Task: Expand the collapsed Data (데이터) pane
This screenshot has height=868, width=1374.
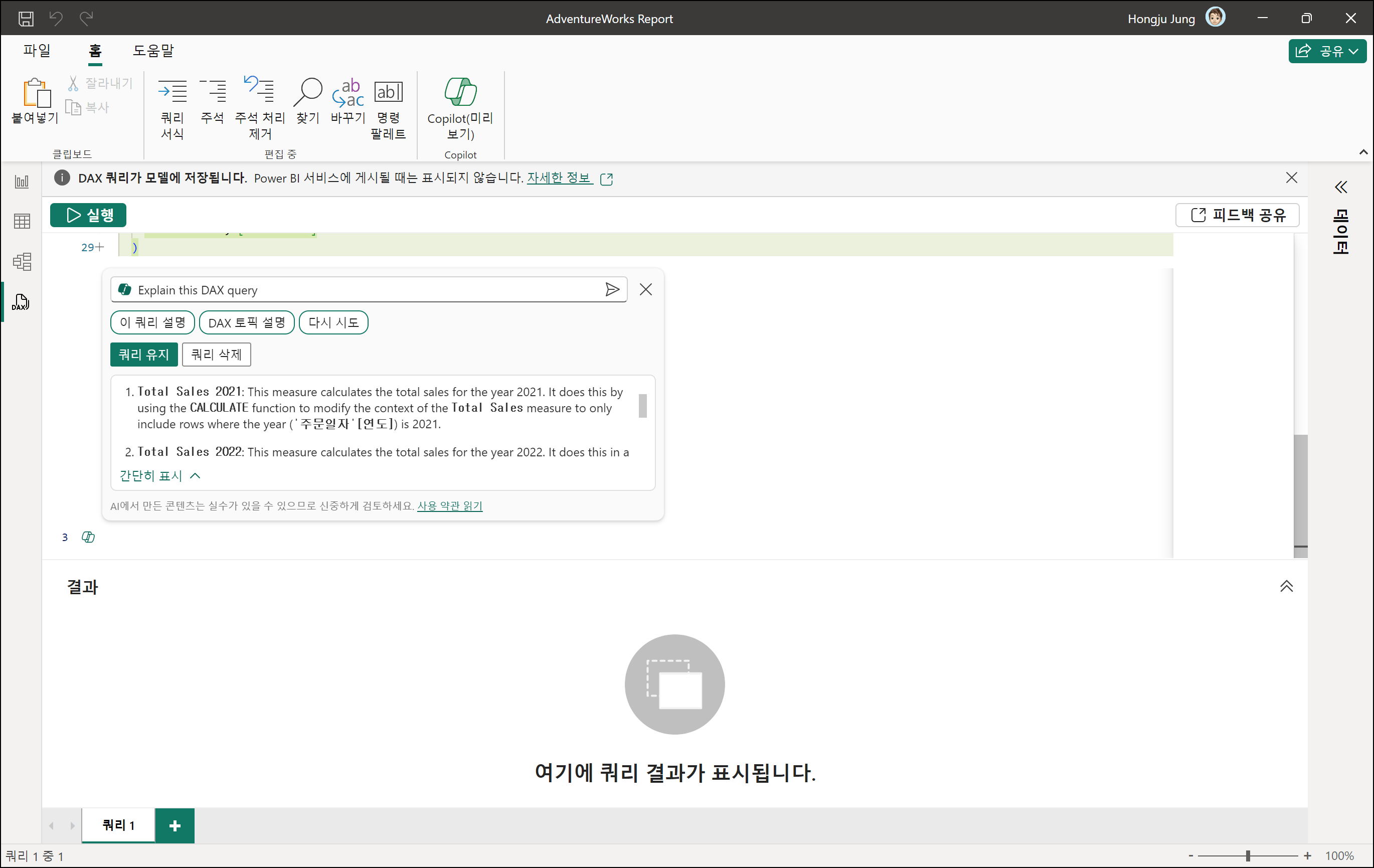Action: click(x=1340, y=187)
